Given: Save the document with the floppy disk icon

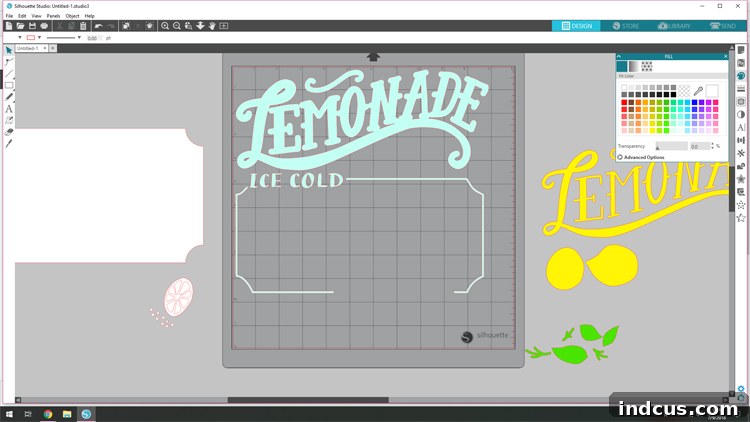Looking at the screenshot, I should pos(32,26).
